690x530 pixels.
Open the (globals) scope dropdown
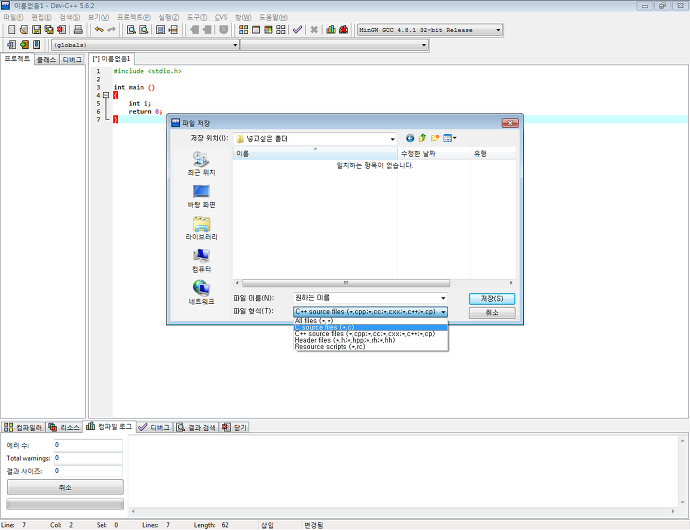[x=235, y=45]
